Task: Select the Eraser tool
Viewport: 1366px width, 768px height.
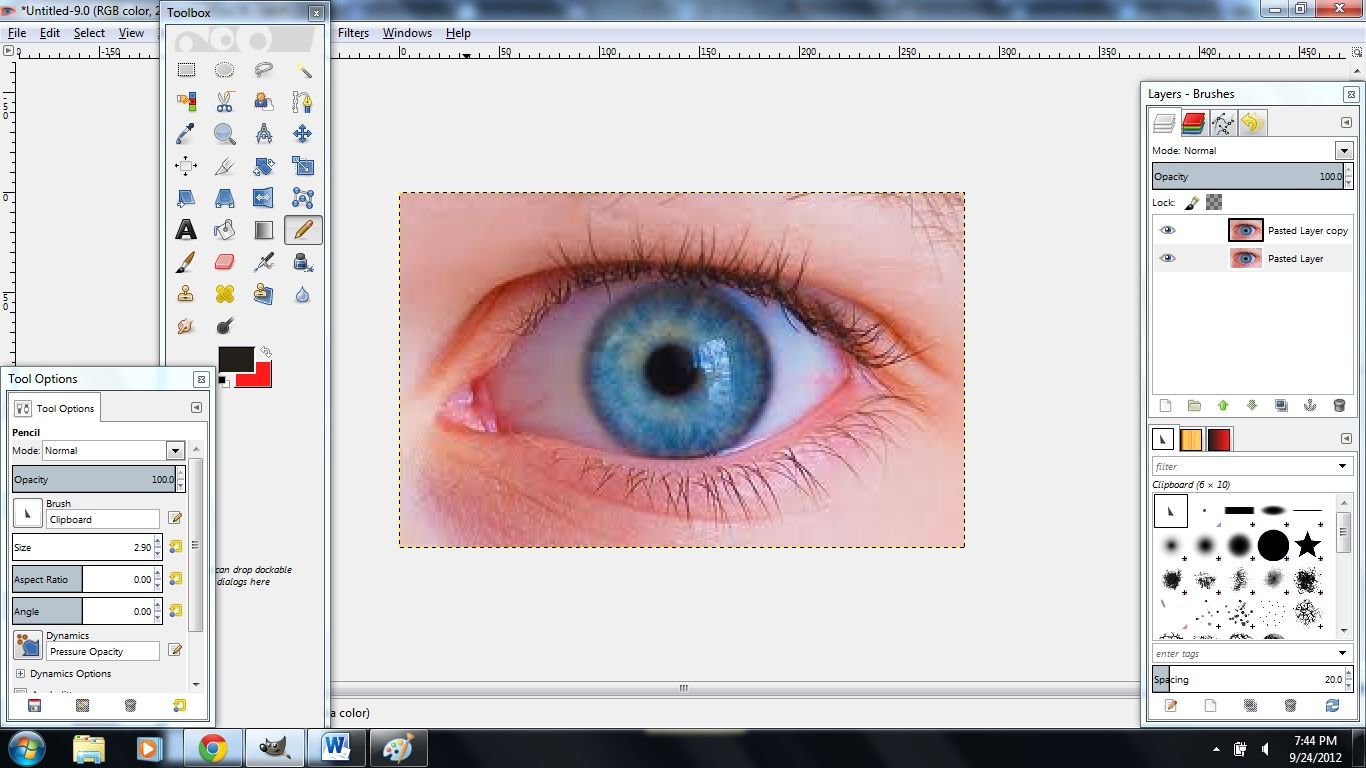Action: point(224,261)
